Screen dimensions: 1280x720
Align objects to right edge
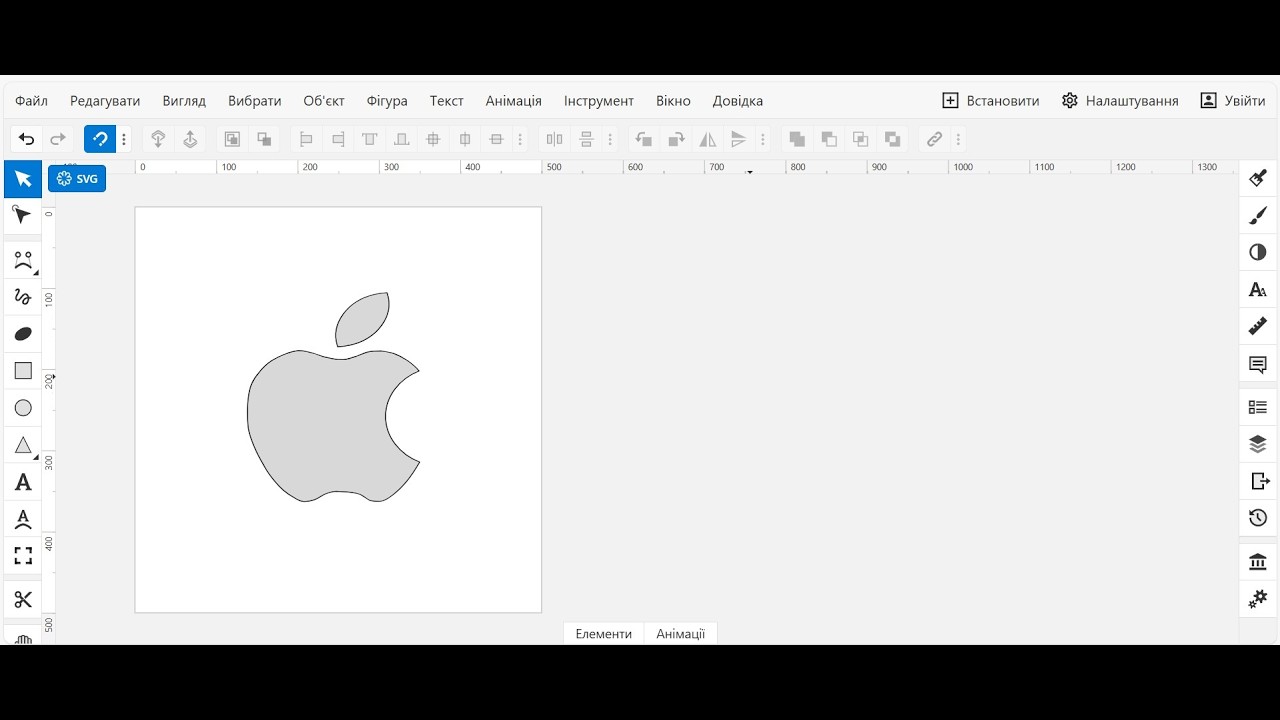click(x=338, y=139)
